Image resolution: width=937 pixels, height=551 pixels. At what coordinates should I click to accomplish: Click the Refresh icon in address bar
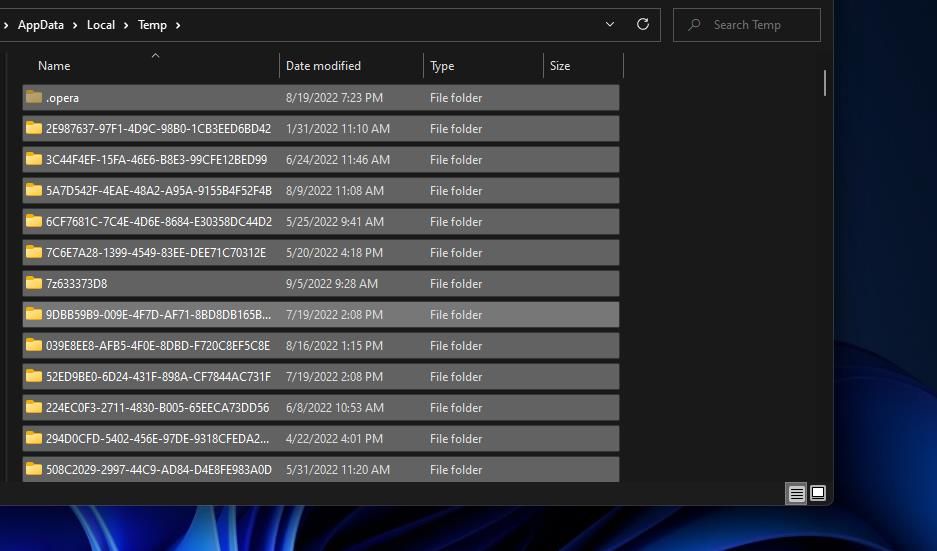642,25
